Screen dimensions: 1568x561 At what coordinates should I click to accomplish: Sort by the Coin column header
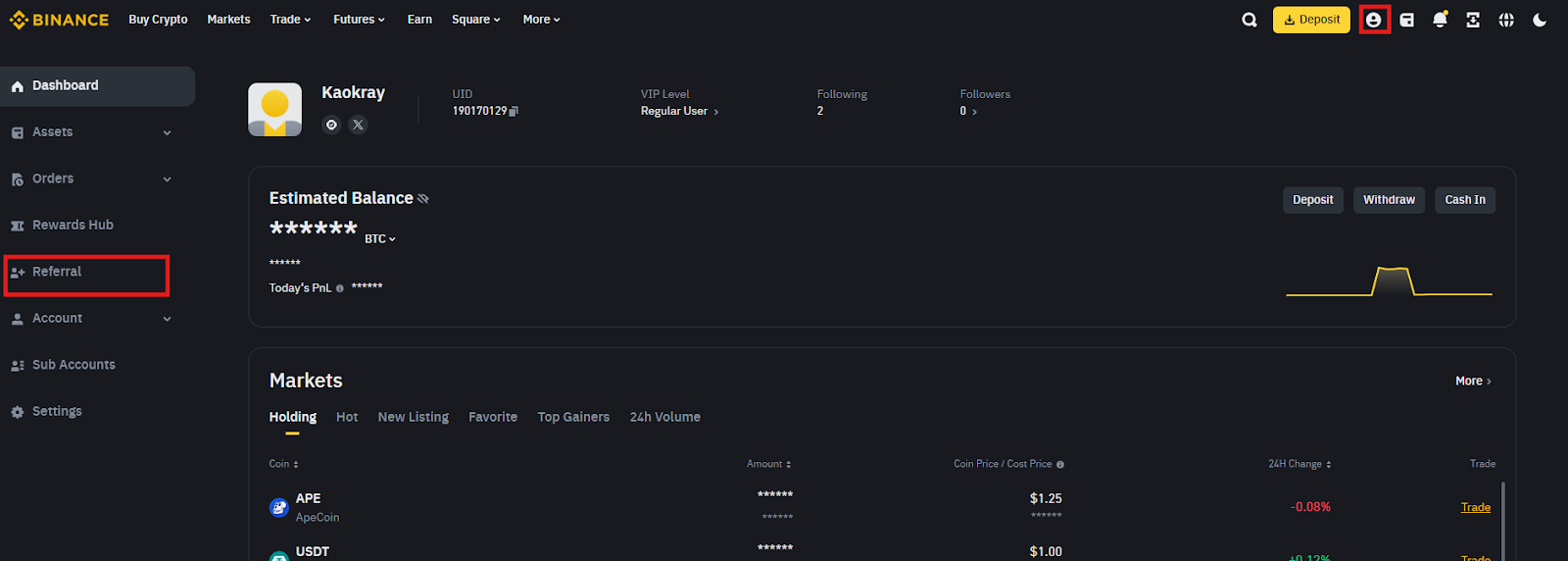coord(284,464)
